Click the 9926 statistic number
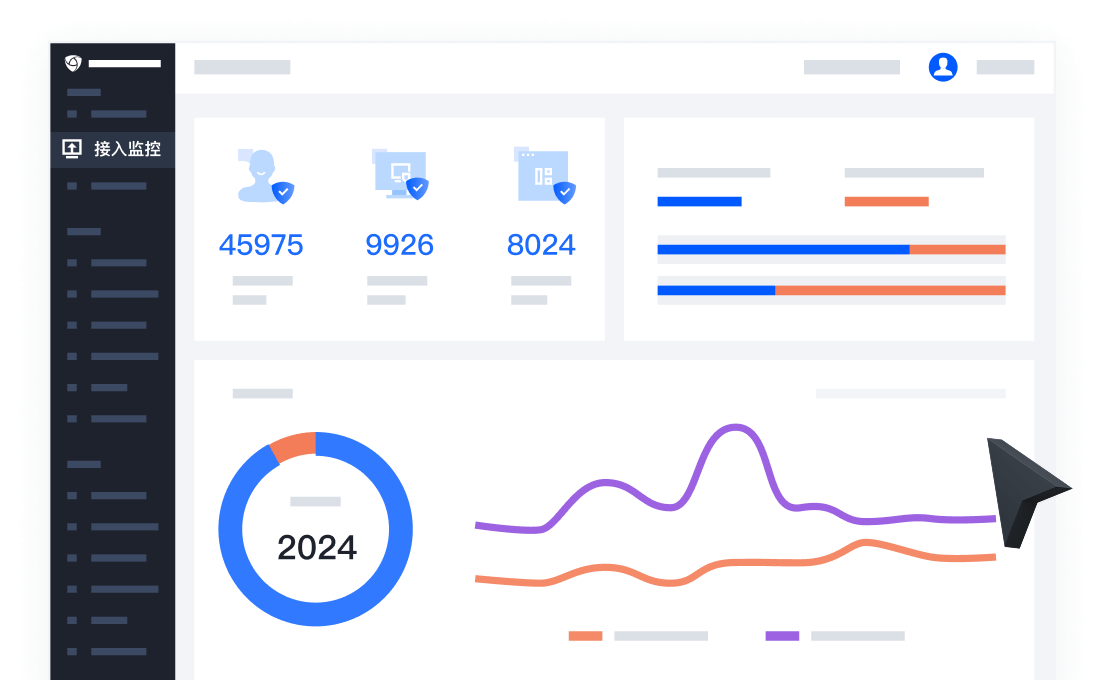Screen dimensions: 1104x680 click(x=400, y=245)
